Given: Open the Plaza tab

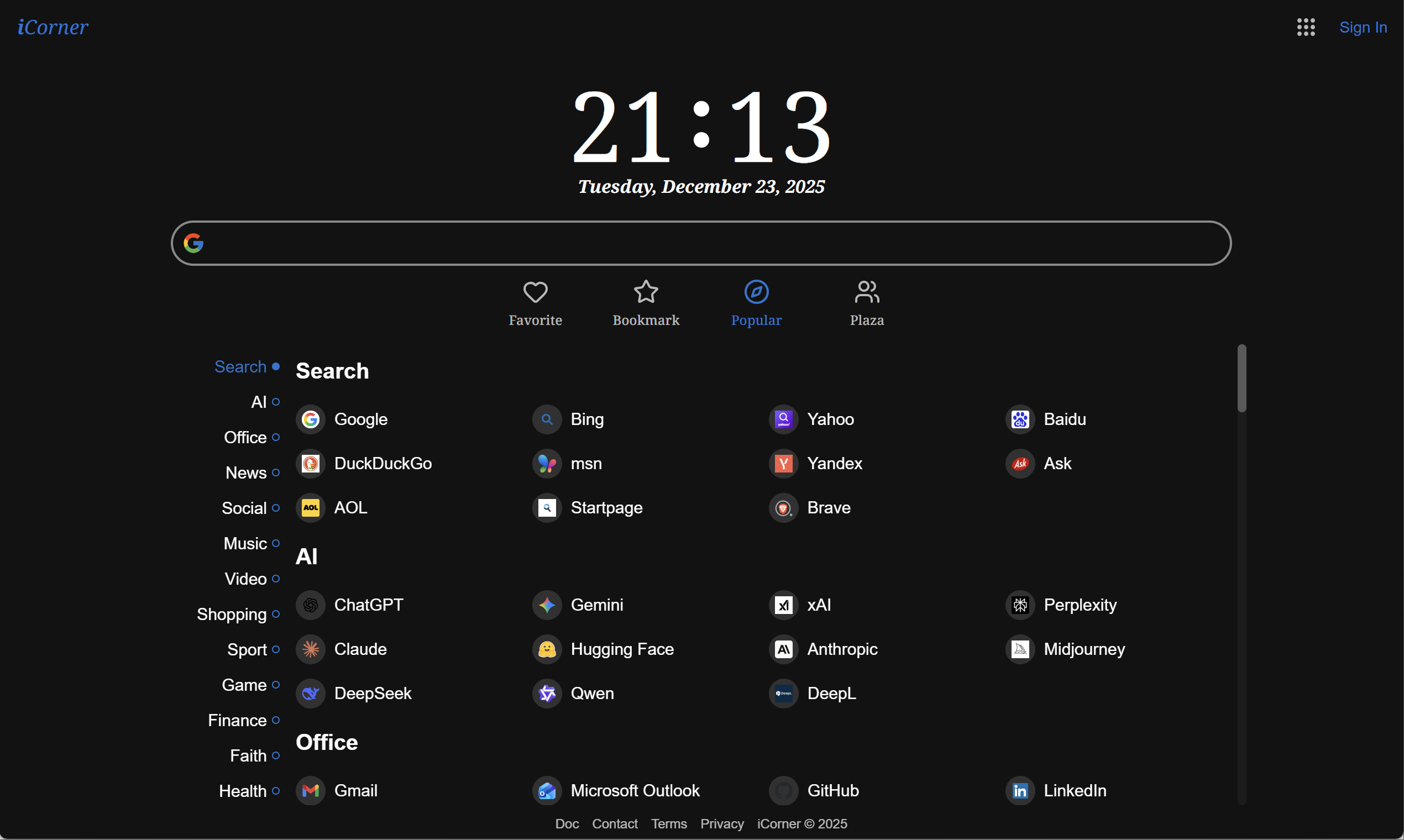Looking at the screenshot, I should click(866, 302).
